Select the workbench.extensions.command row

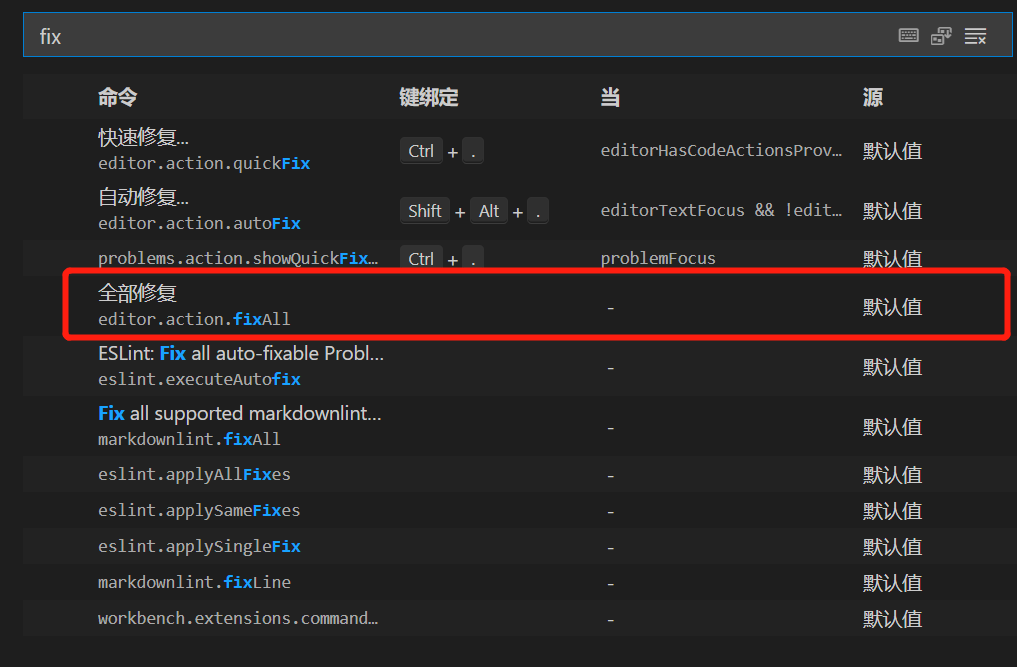coord(238,618)
